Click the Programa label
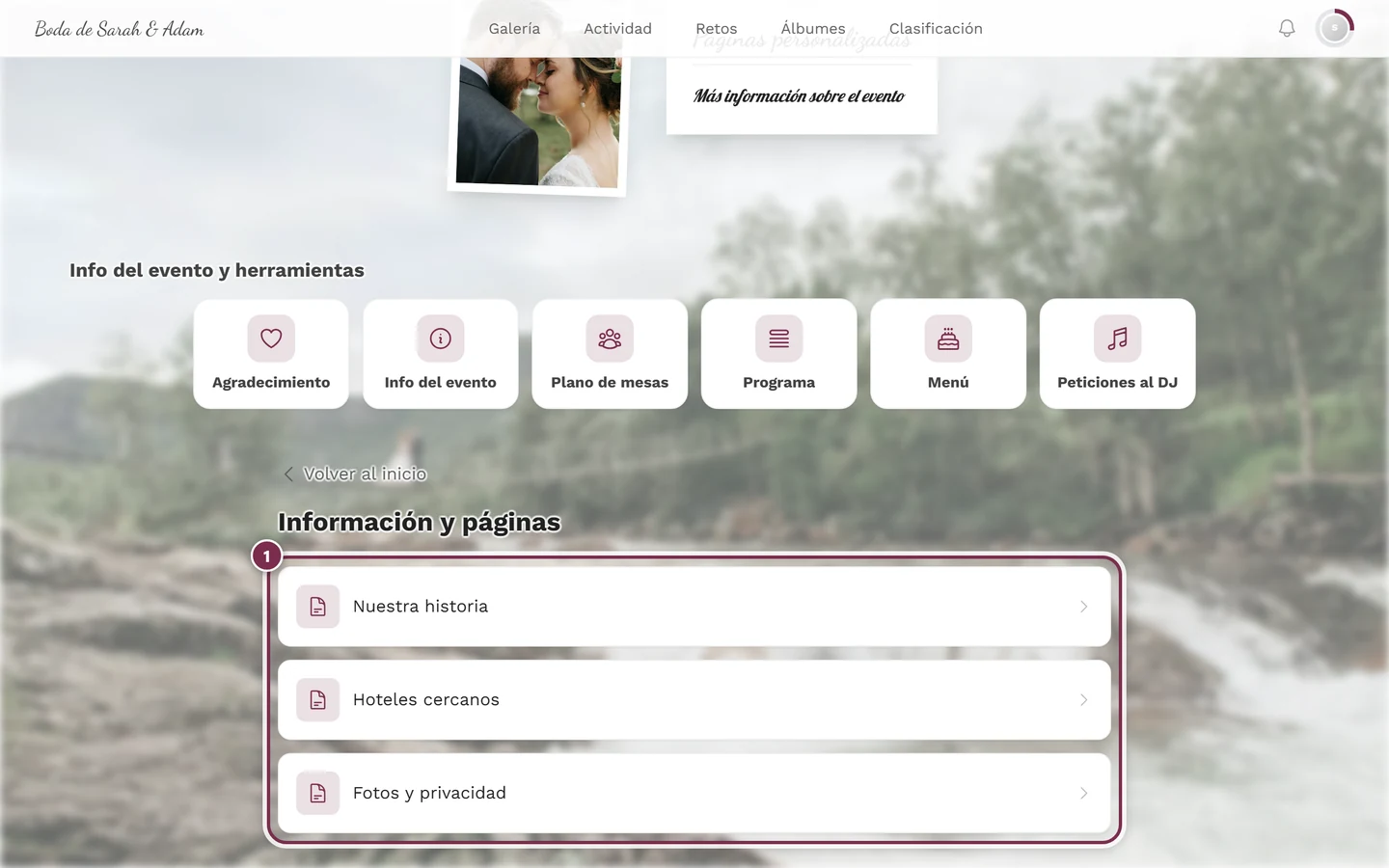The image size is (1389, 868). click(779, 383)
